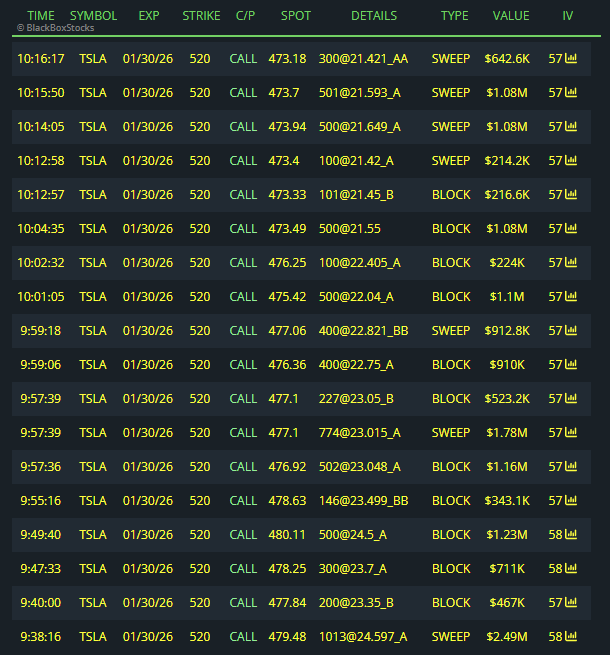The width and height of the screenshot is (610, 655).
Task: Select the 500@21.649_A details cell
Action: click(360, 127)
